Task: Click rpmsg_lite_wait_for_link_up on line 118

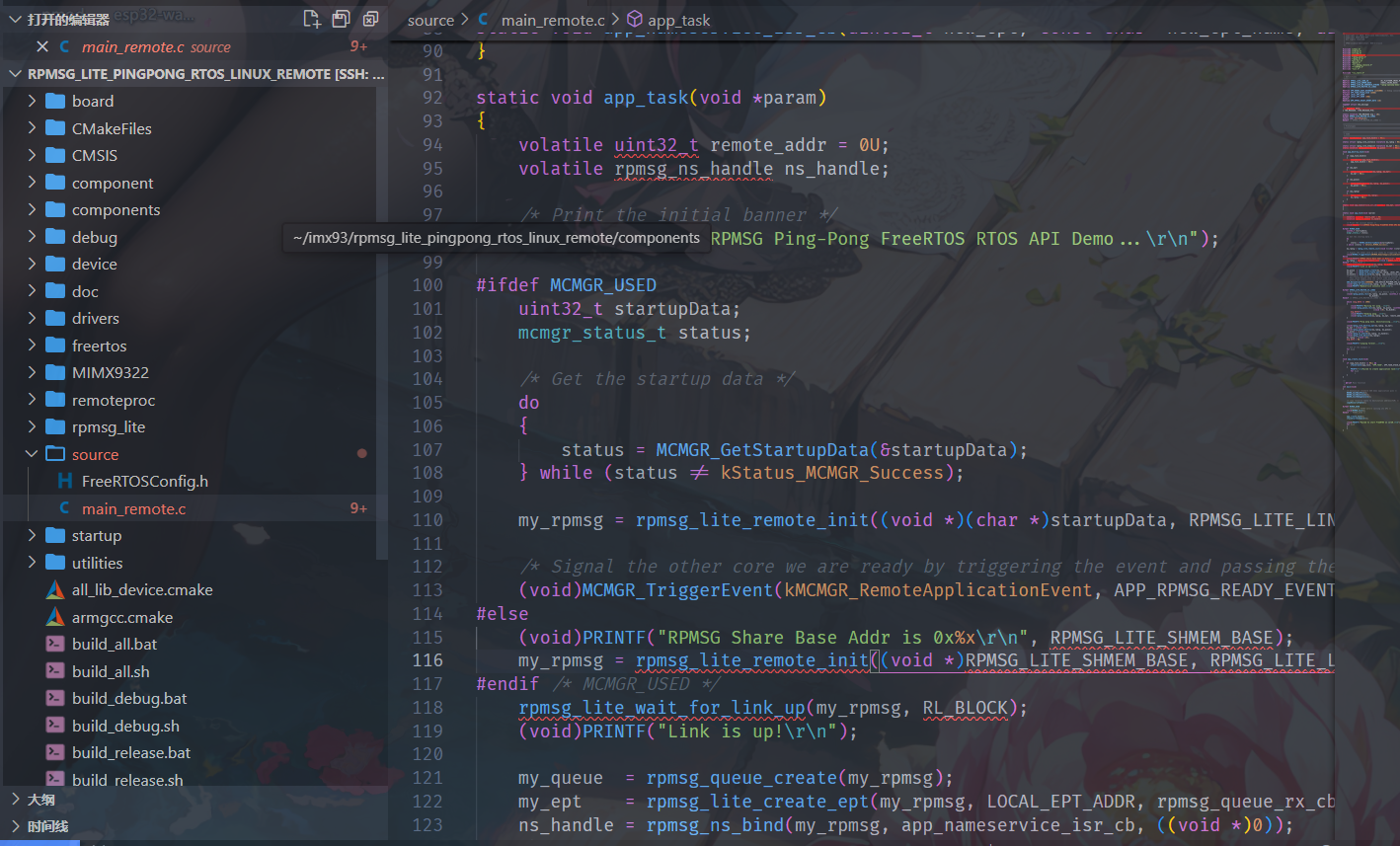Action: click(x=661, y=708)
